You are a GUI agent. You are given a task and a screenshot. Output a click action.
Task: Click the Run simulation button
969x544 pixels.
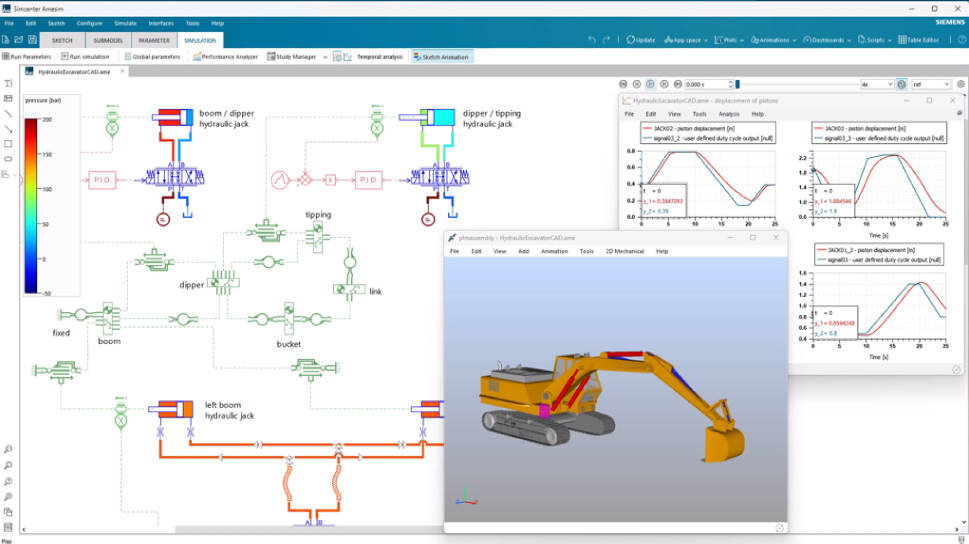pos(85,57)
